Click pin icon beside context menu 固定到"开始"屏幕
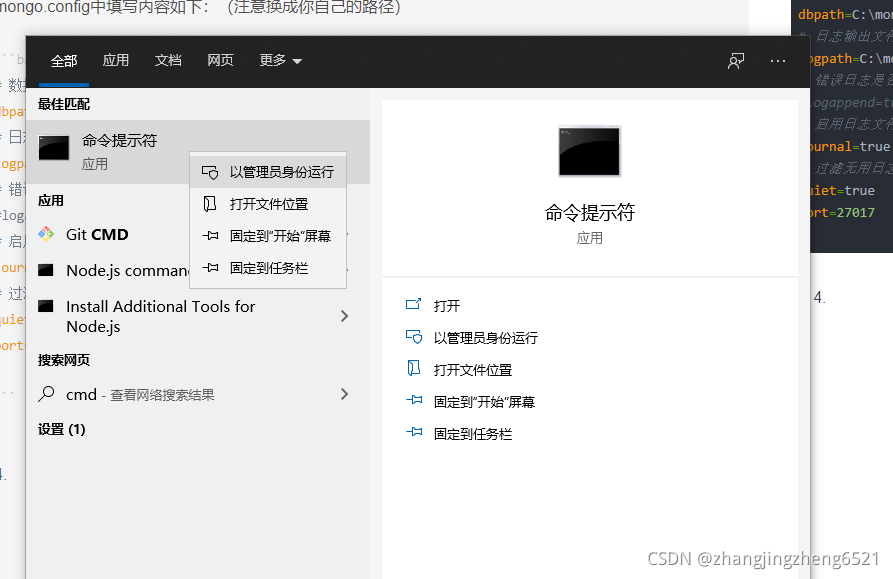Screen dimensions: 893x579 point(210,236)
